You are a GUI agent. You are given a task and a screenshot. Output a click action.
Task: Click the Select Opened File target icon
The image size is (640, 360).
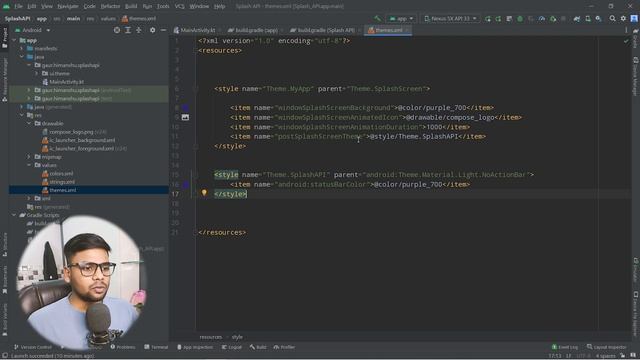click(117, 30)
